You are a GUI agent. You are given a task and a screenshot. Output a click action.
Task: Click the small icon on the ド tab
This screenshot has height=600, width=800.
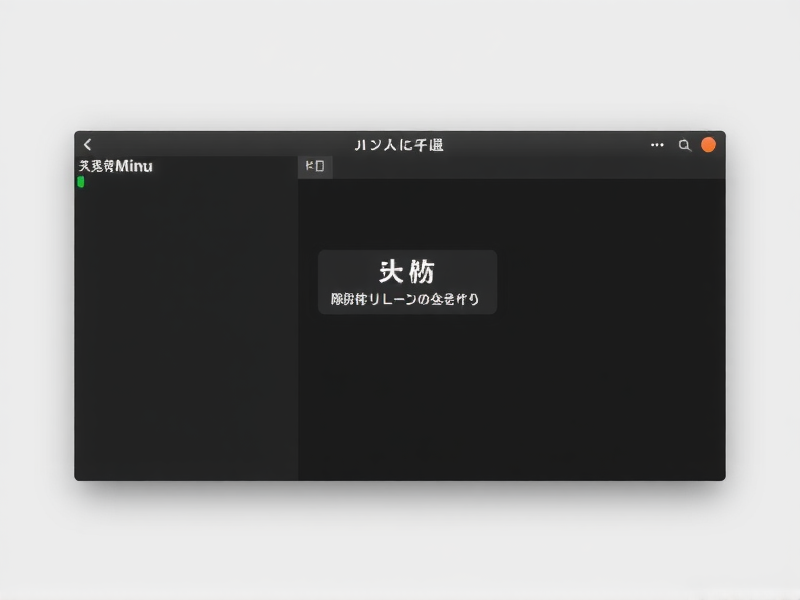click(322, 166)
